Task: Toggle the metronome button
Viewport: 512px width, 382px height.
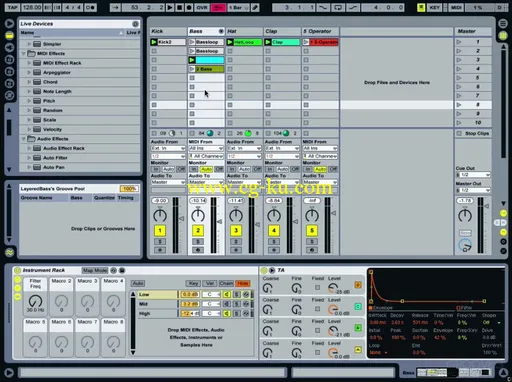Action: point(91,7)
